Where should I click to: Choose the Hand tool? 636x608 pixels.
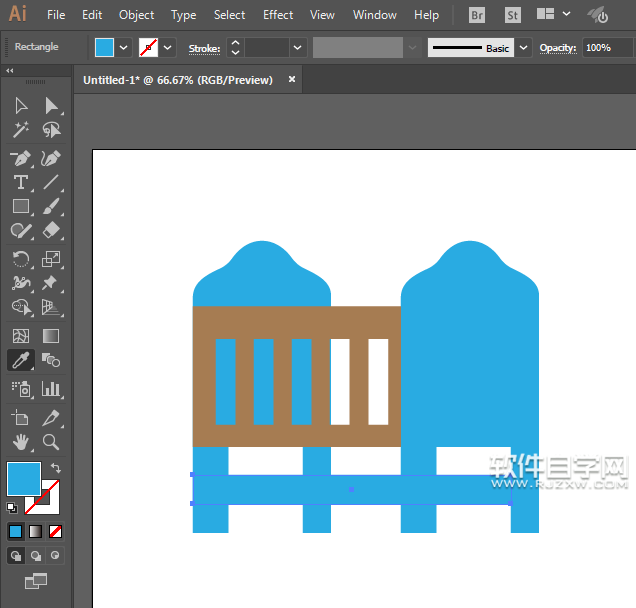click(20, 441)
